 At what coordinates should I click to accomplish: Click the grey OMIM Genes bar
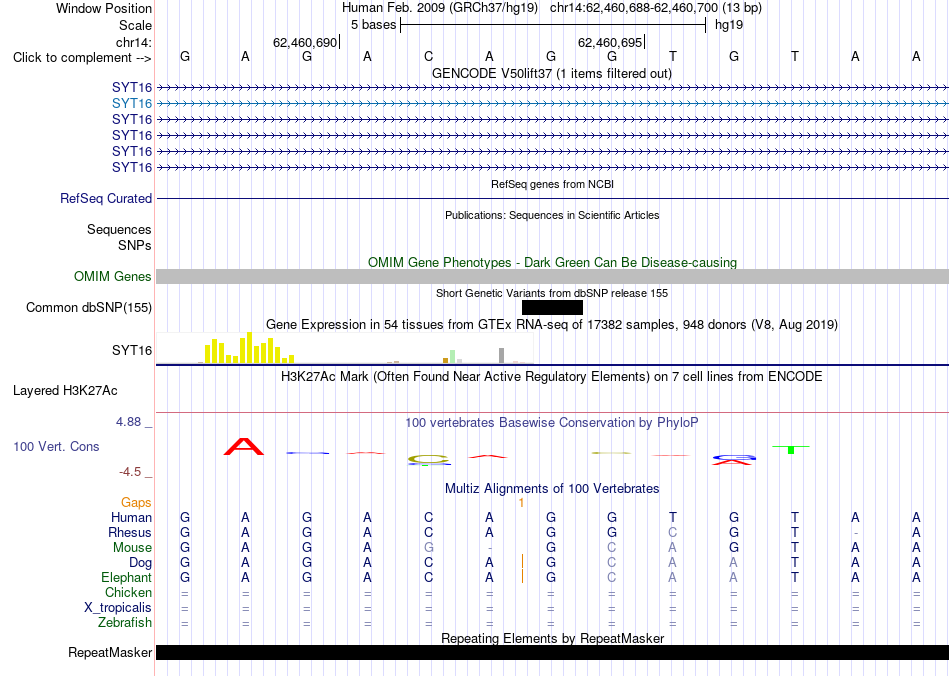click(x=552, y=277)
